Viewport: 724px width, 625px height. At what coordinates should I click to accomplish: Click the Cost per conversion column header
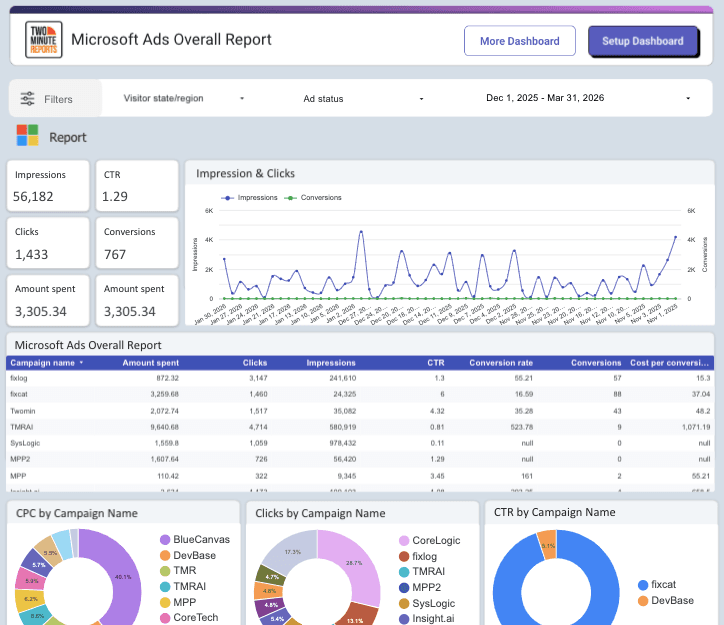coord(670,363)
